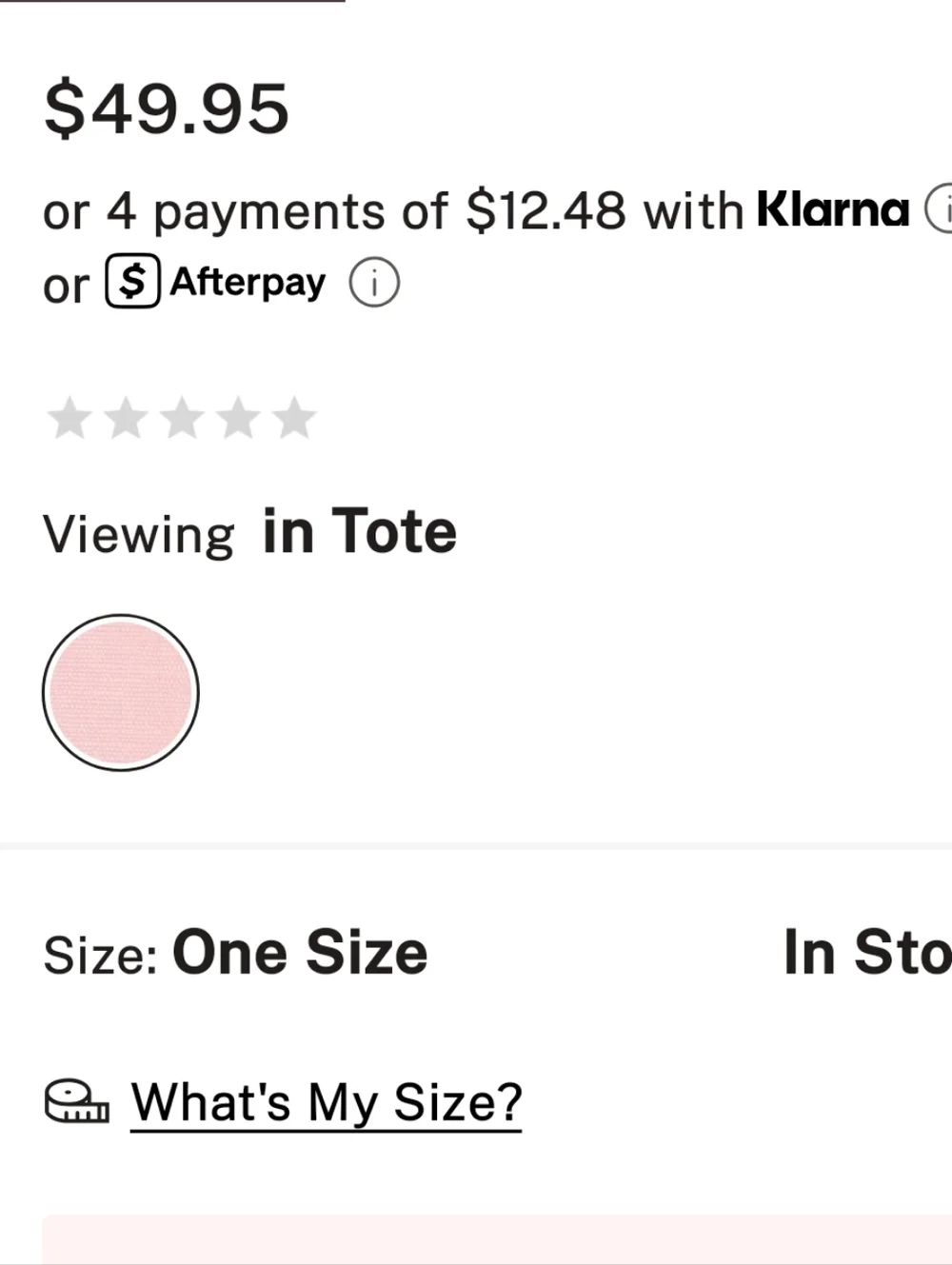Click the fifth rating star
952x1265 pixels.
tap(295, 419)
